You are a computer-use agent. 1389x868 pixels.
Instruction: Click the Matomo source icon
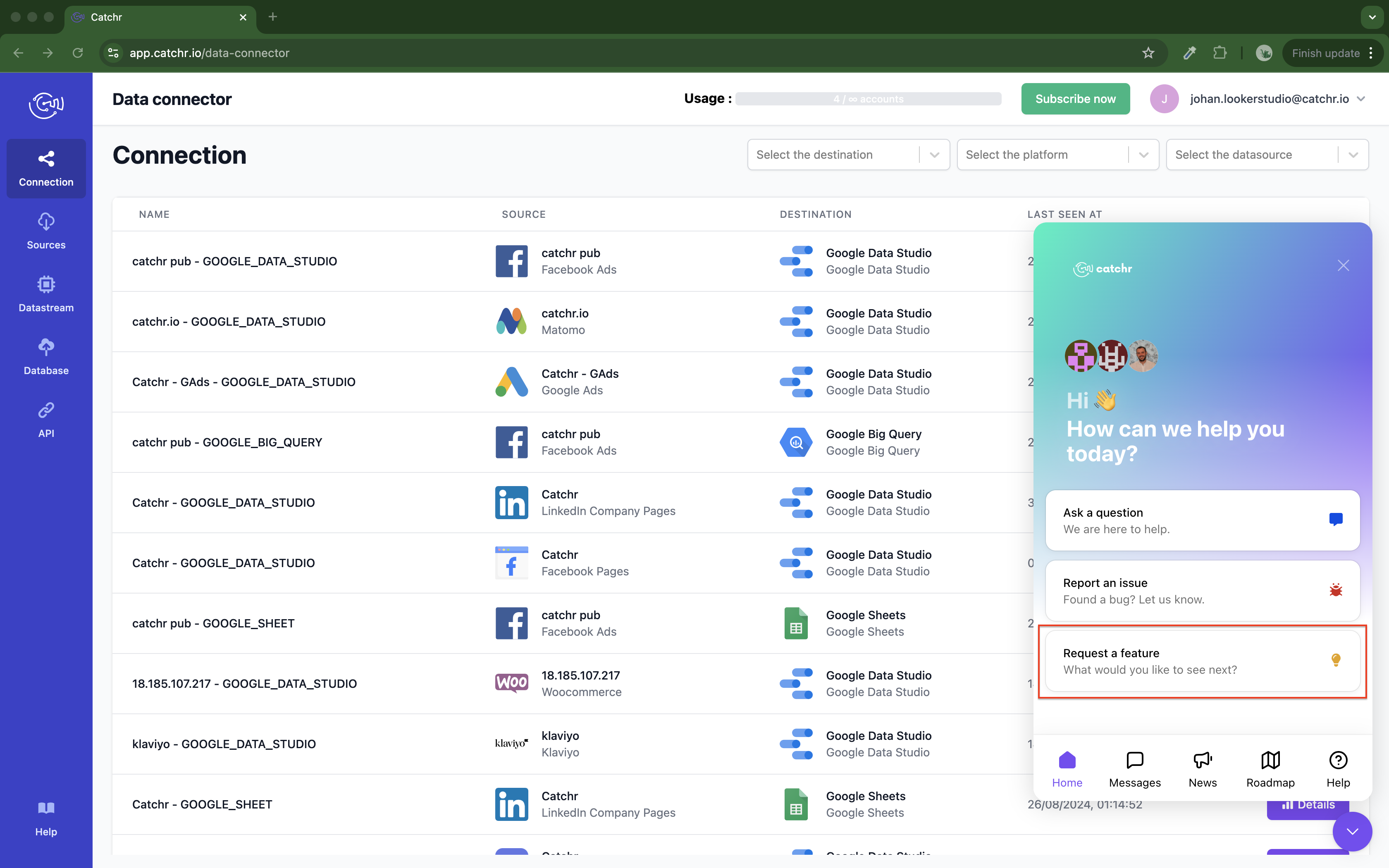click(x=511, y=322)
